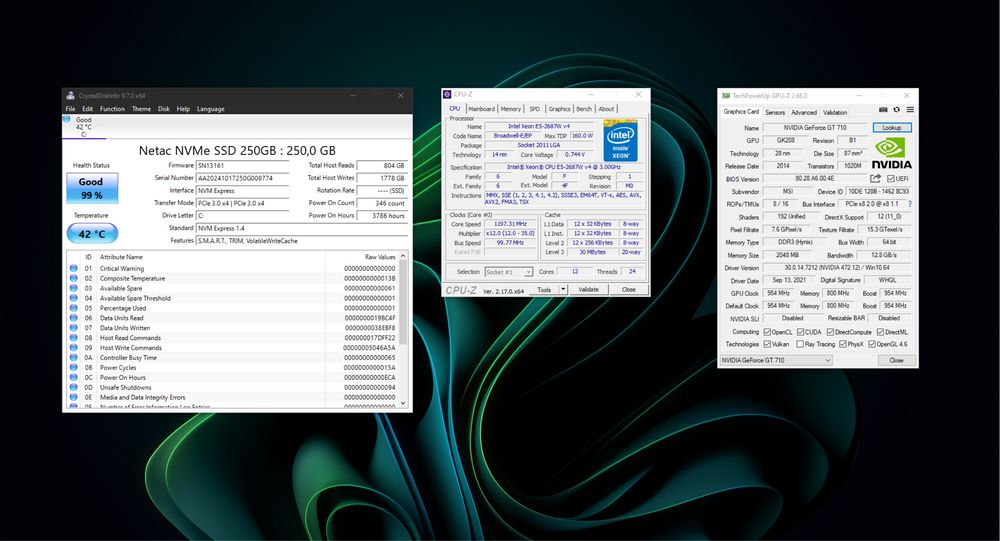Viewport: 1000px width, 541px height.
Task: Click the 42 °C temperature button
Action: pyautogui.click(x=92, y=233)
